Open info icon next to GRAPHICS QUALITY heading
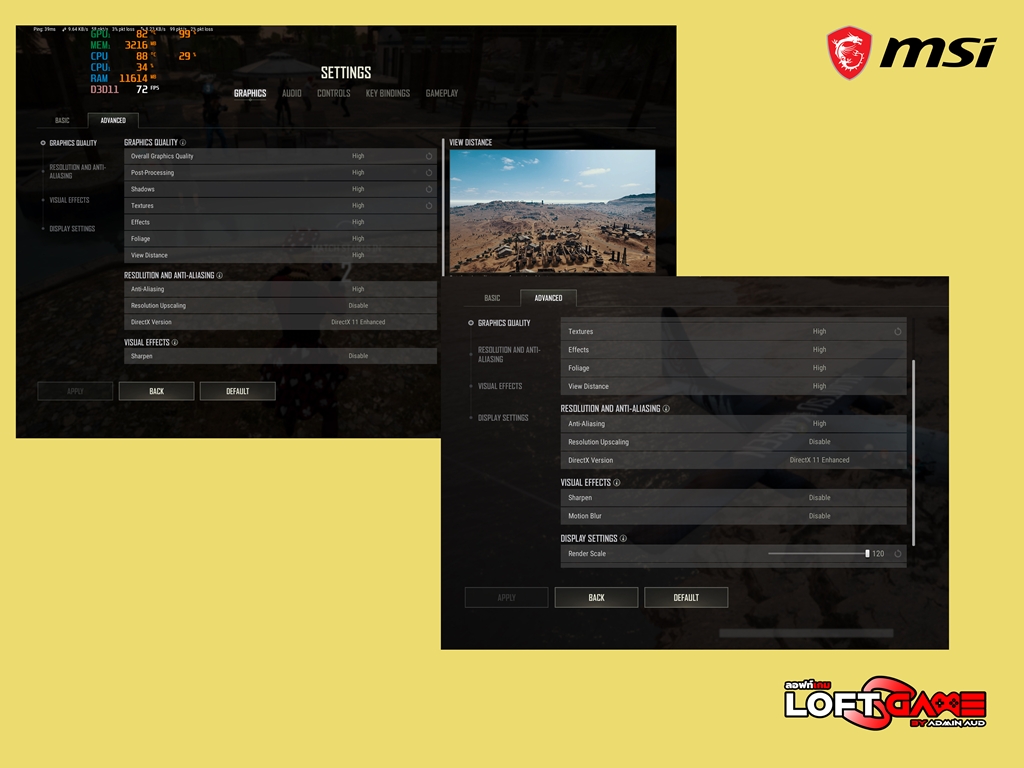 click(x=183, y=142)
